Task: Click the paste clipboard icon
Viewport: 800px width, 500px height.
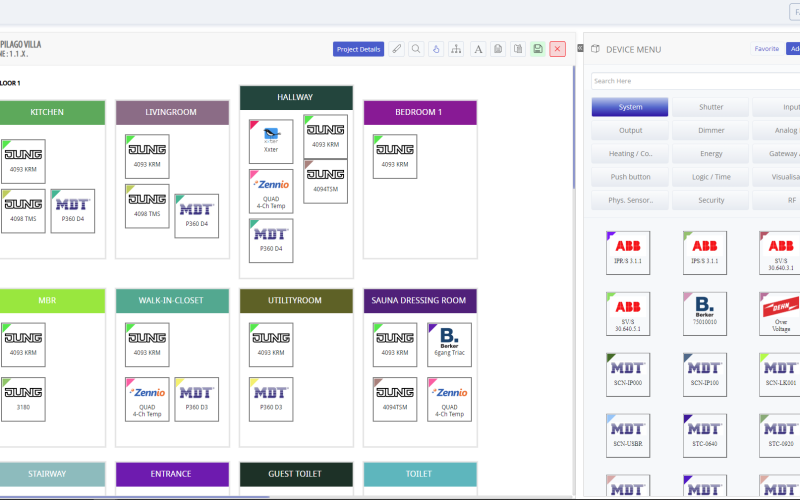Action: coord(518,49)
